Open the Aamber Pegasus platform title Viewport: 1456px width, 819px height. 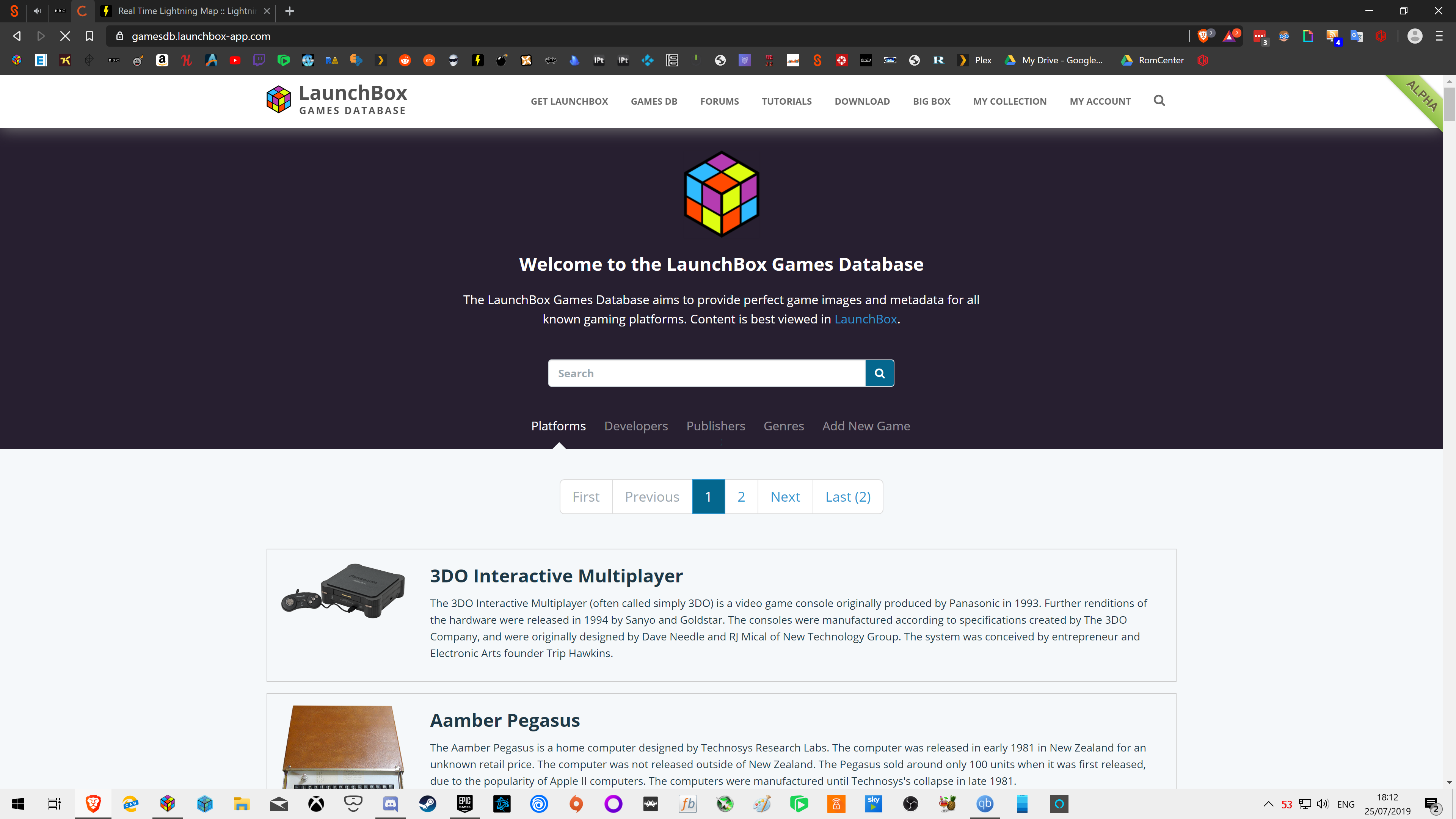pos(505,720)
